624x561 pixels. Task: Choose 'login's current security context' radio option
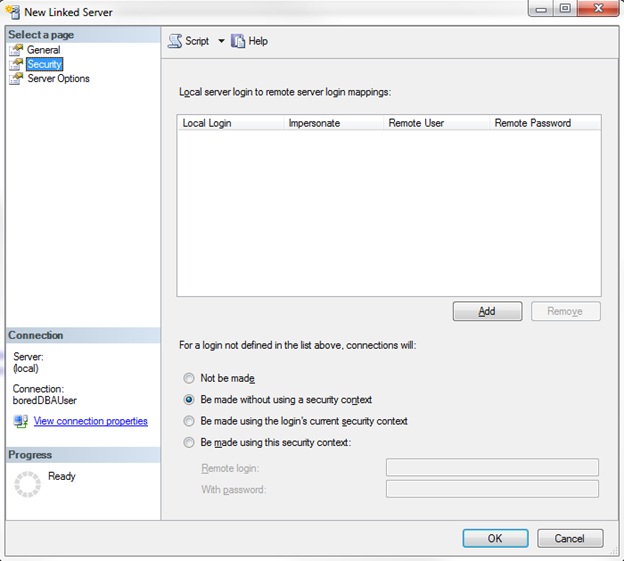coord(189,421)
